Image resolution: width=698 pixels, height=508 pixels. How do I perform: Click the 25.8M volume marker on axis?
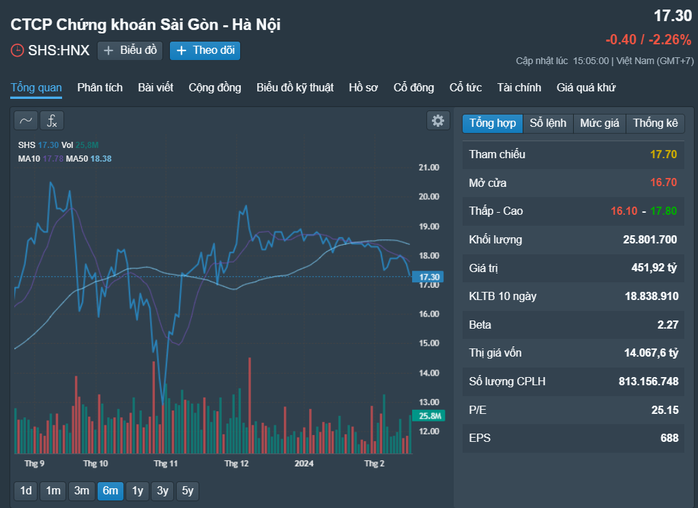point(430,416)
